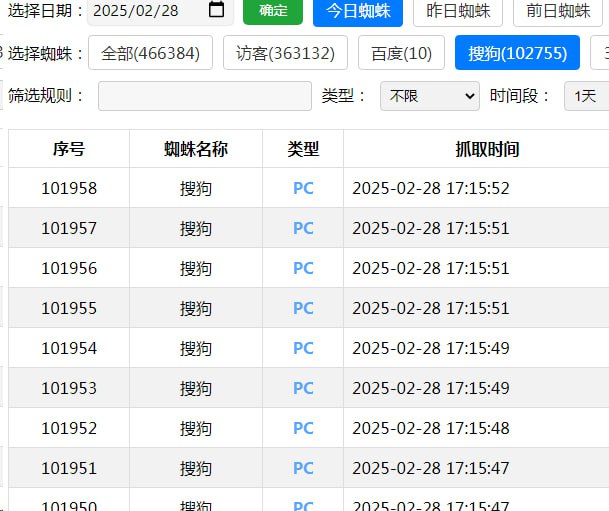609x511 pixels.
Task: Select row number 101952
Action: pos(69,428)
